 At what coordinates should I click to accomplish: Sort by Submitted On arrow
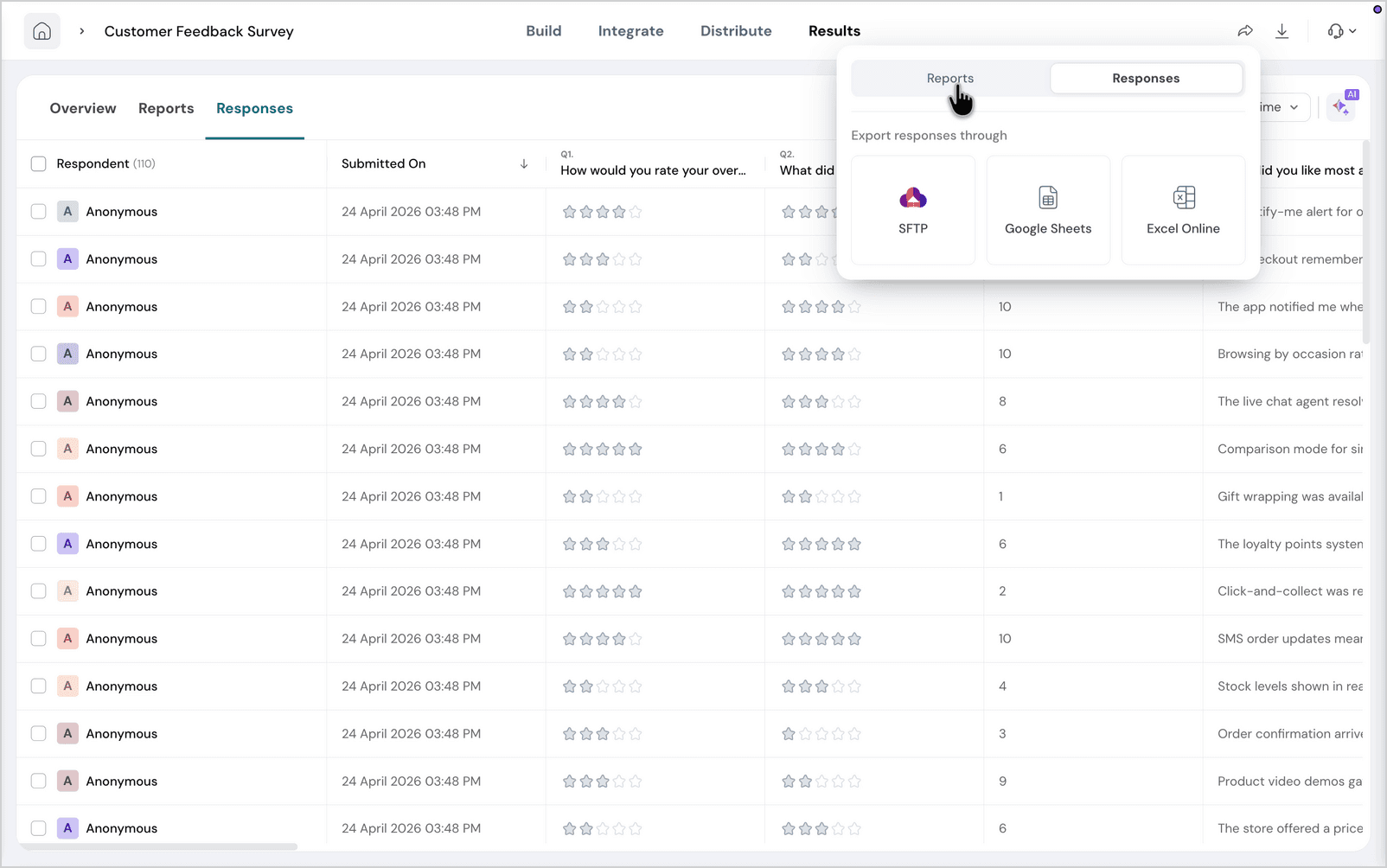click(524, 163)
